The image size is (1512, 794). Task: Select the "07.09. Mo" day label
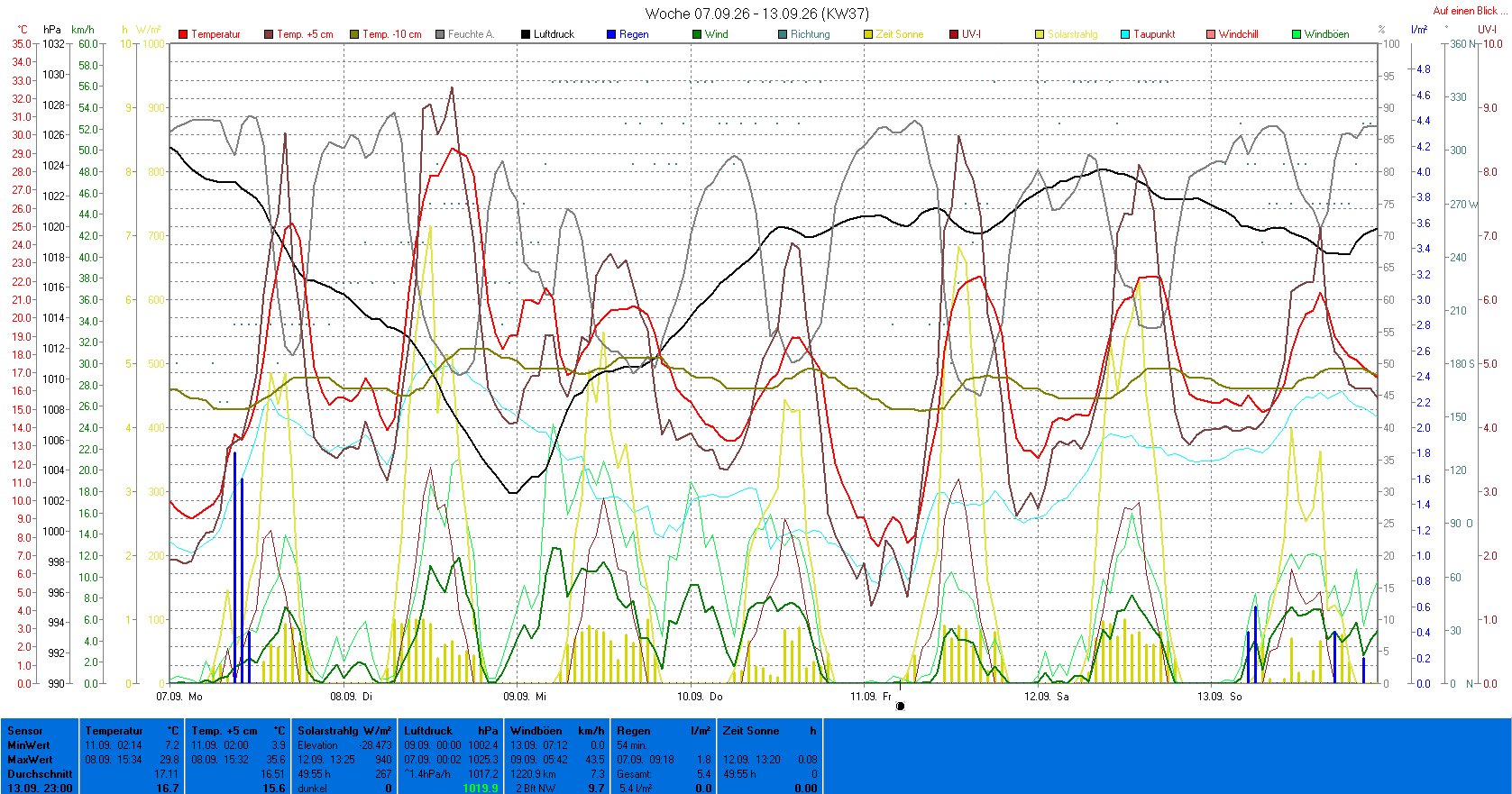coord(179,696)
